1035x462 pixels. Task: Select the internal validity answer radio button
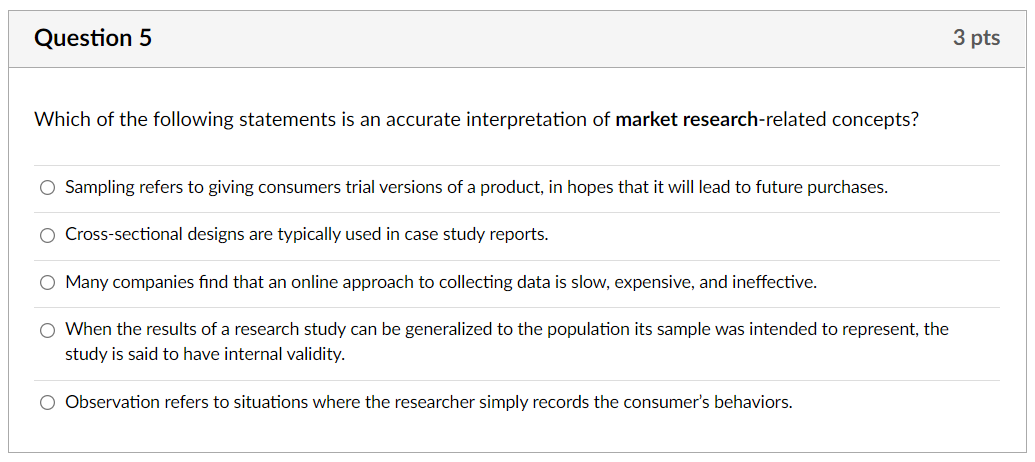tap(47, 330)
